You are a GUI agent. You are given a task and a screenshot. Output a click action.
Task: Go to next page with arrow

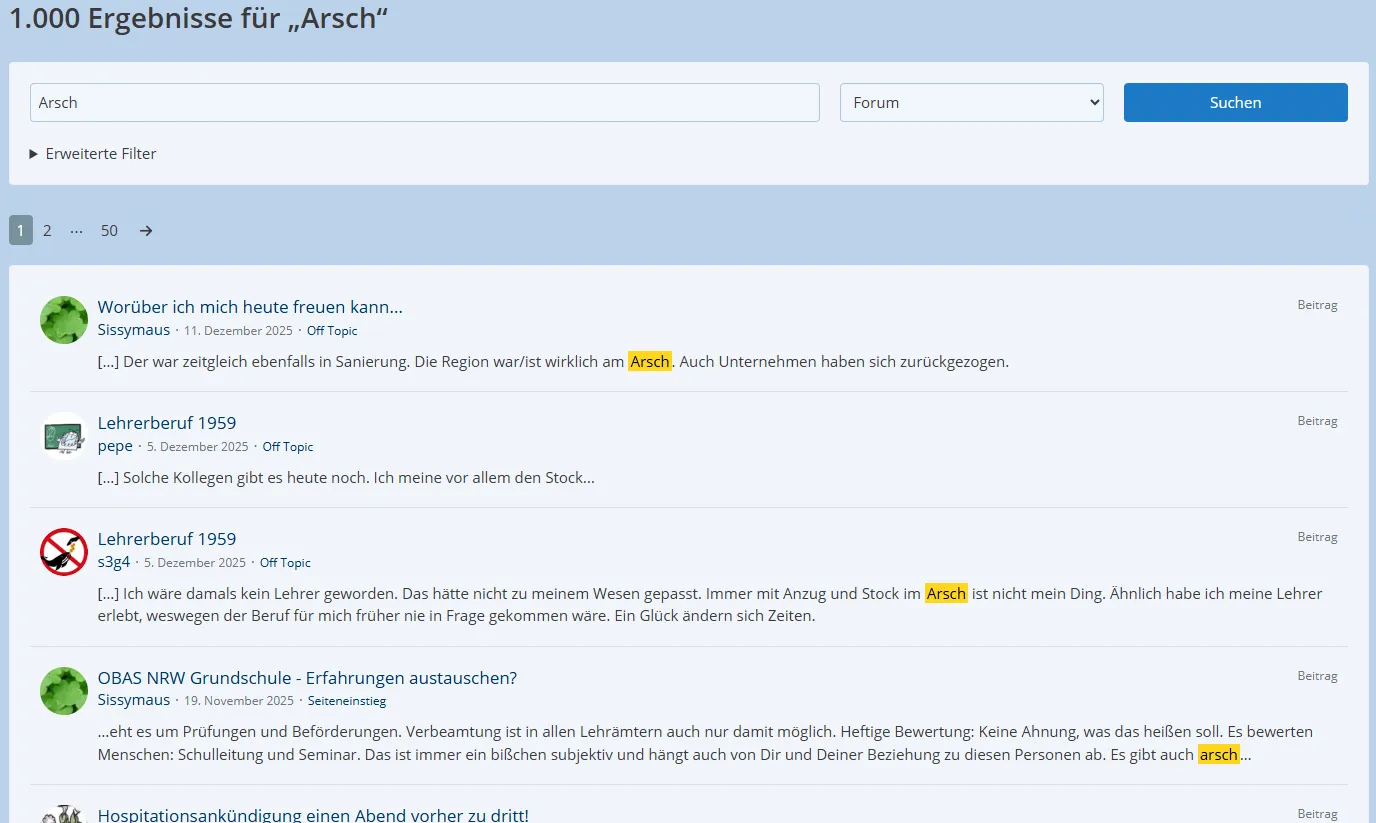click(146, 231)
